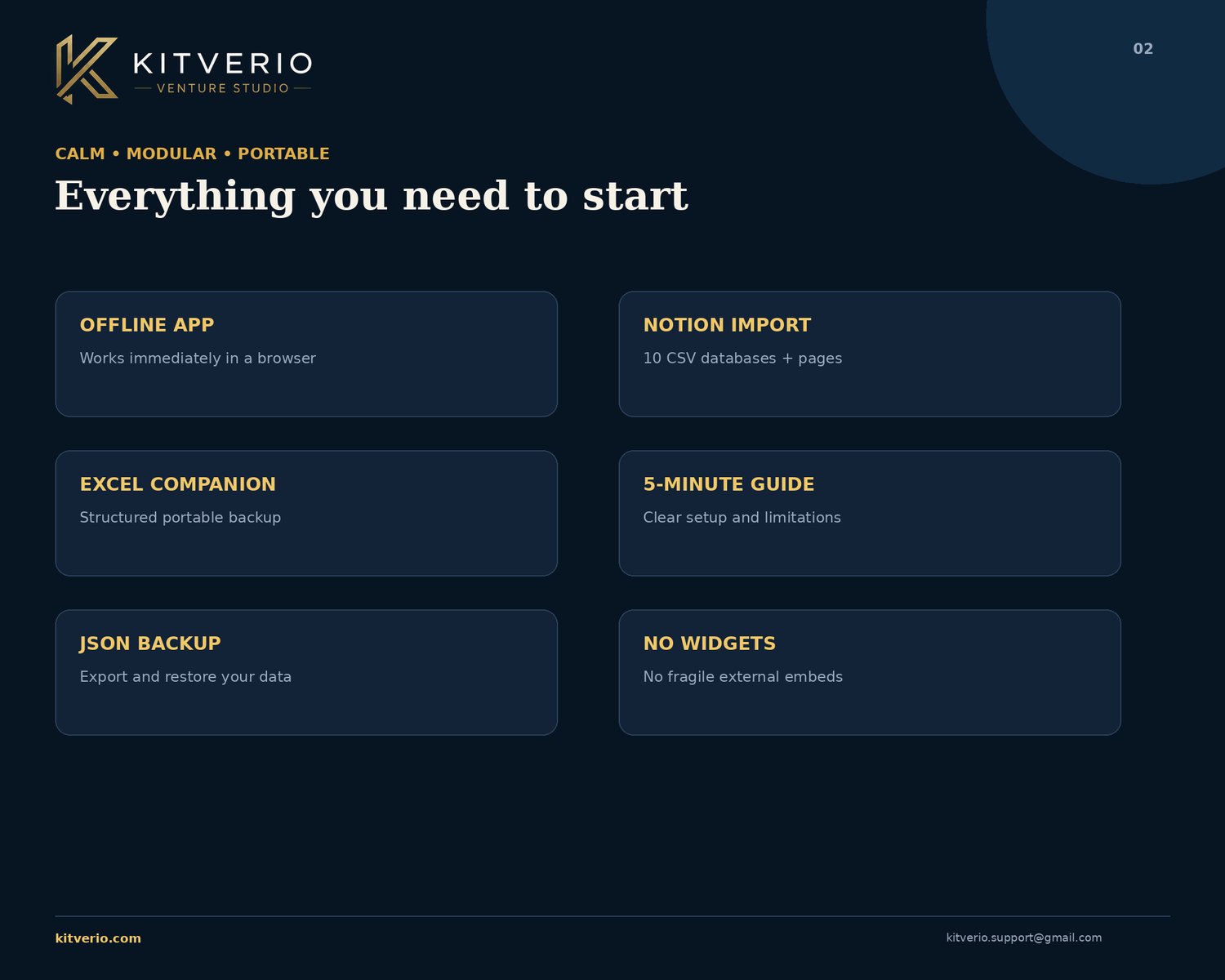Click text No fragile external embeds
Screen dimensions: 1225x980
743,676
